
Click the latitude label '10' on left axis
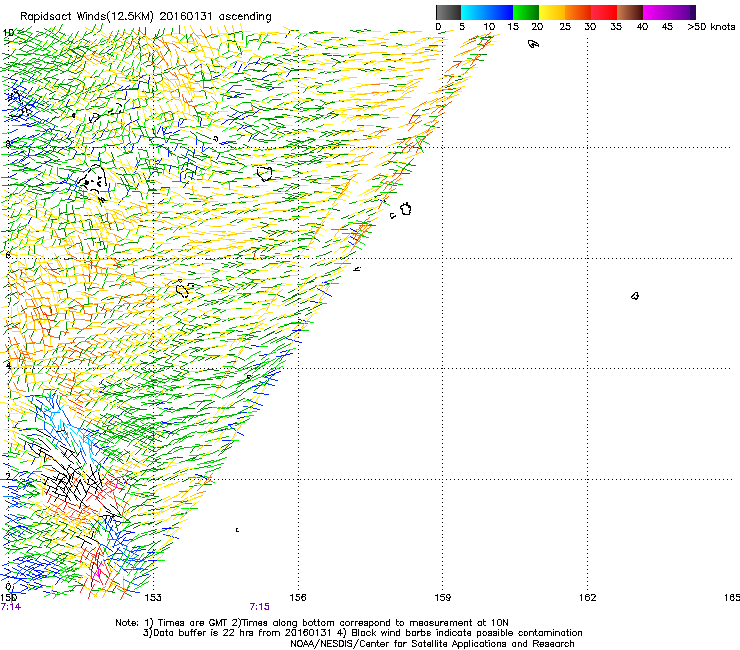(8, 33)
